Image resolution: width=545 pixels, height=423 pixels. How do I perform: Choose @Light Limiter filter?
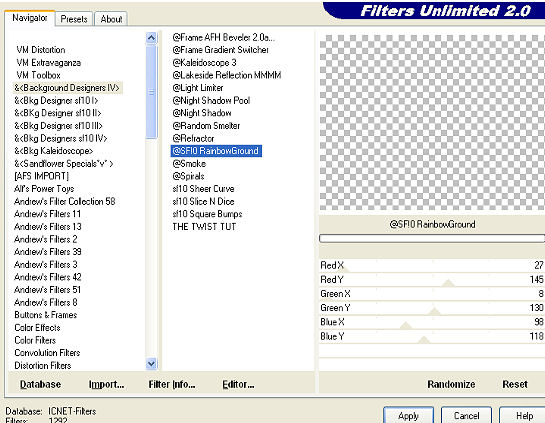pyautogui.click(x=197, y=88)
